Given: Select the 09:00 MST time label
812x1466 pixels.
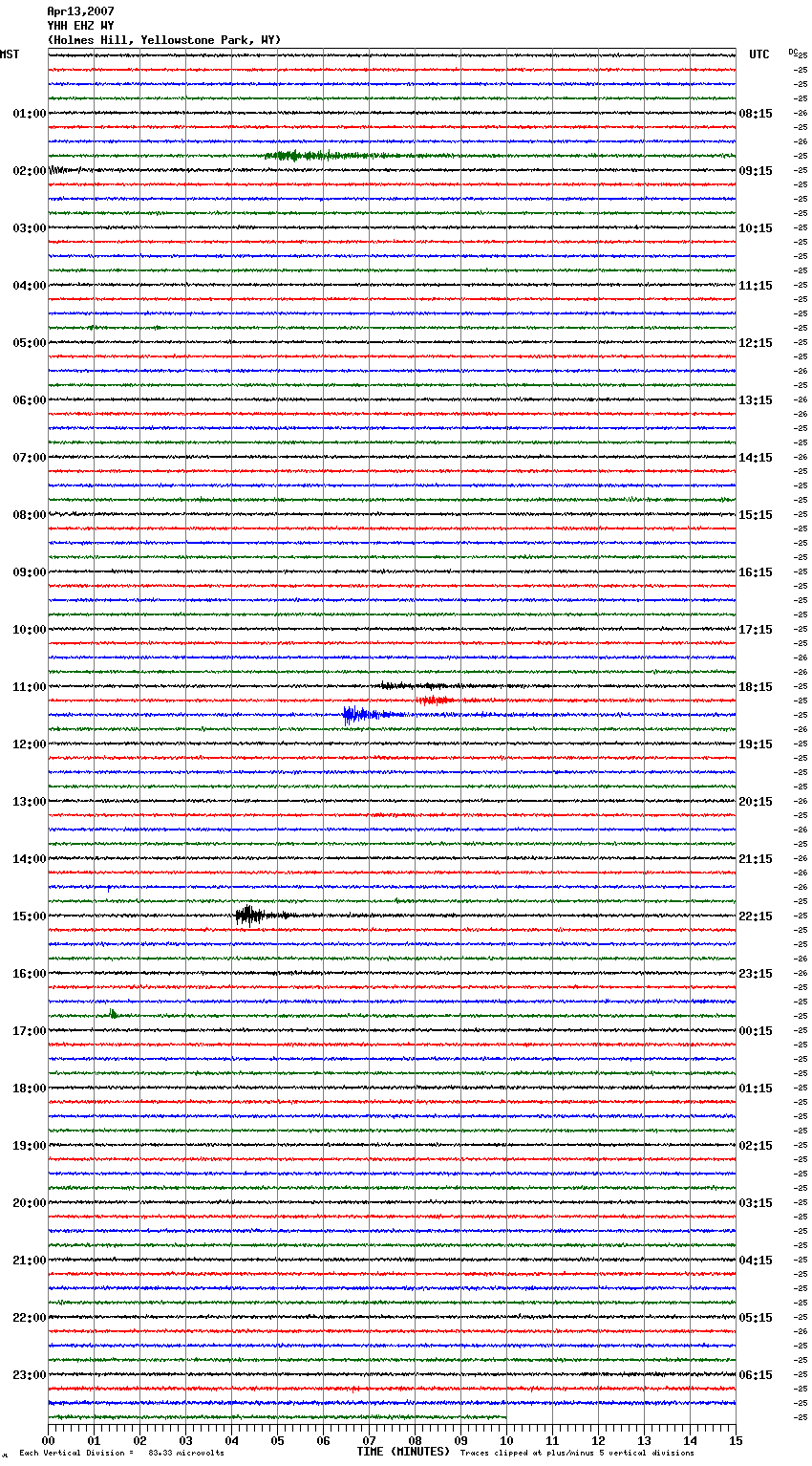Looking at the screenshot, I should (x=29, y=572).
